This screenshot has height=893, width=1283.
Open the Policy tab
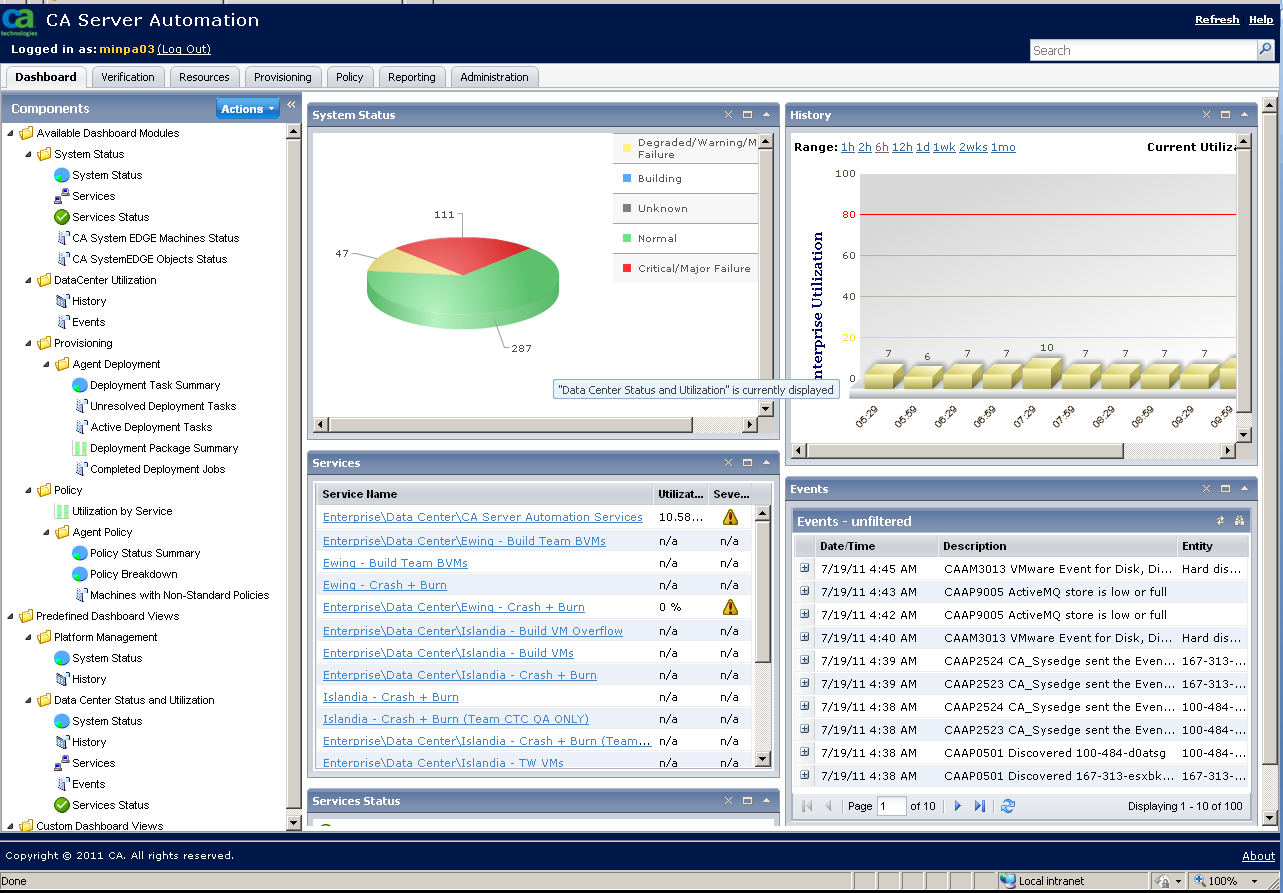pos(350,77)
